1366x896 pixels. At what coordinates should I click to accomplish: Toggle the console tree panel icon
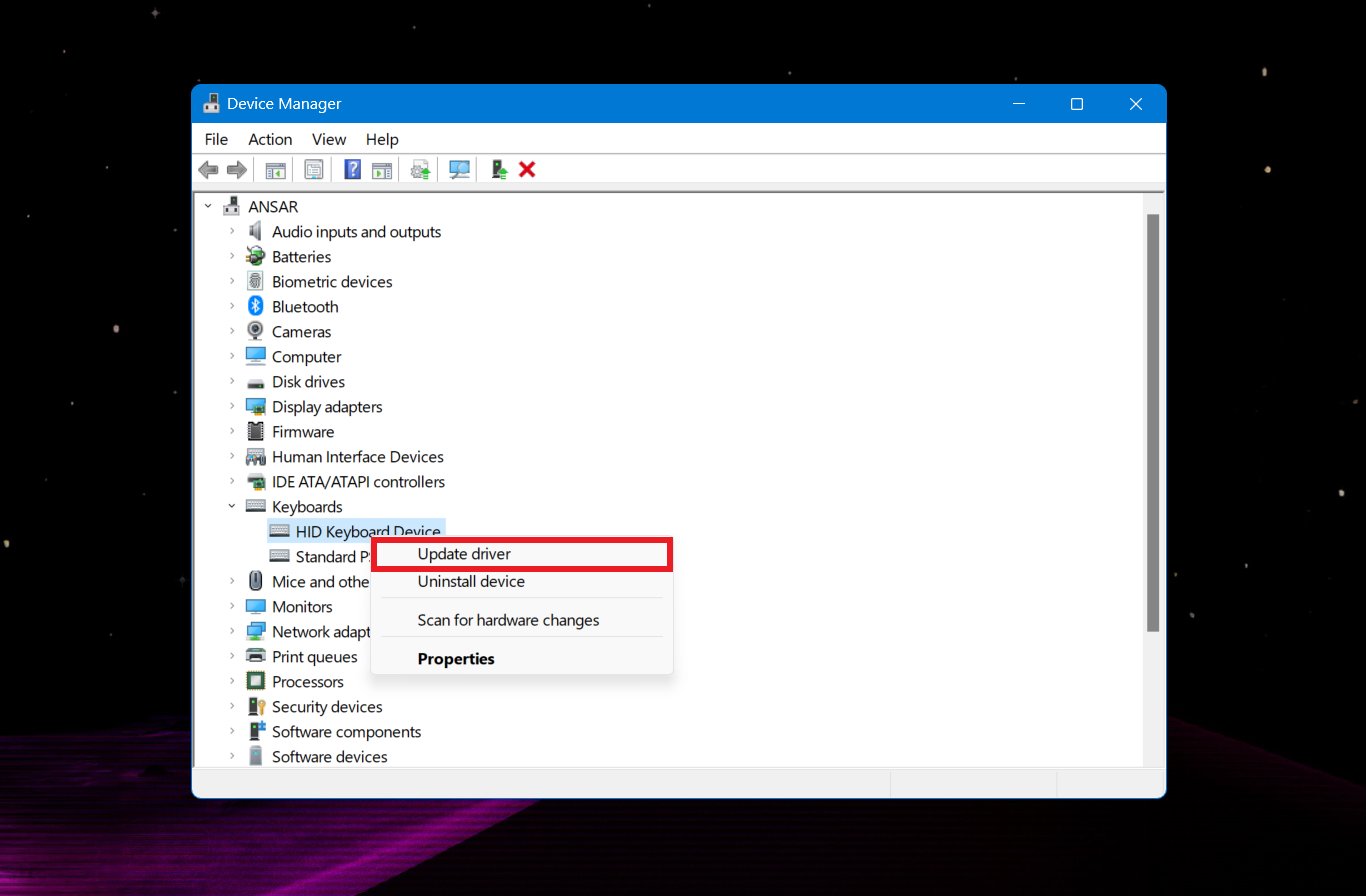coord(276,169)
